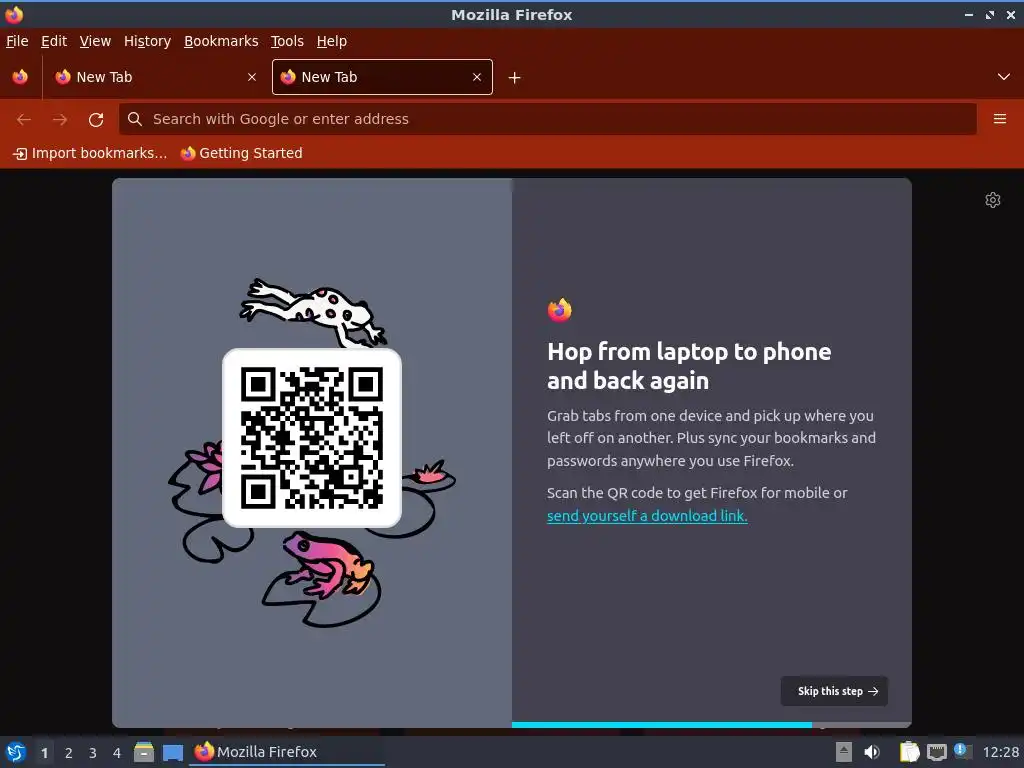The height and width of the screenshot is (768, 1024).
Task: Switch to workspace 4
Action: (x=117, y=753)
